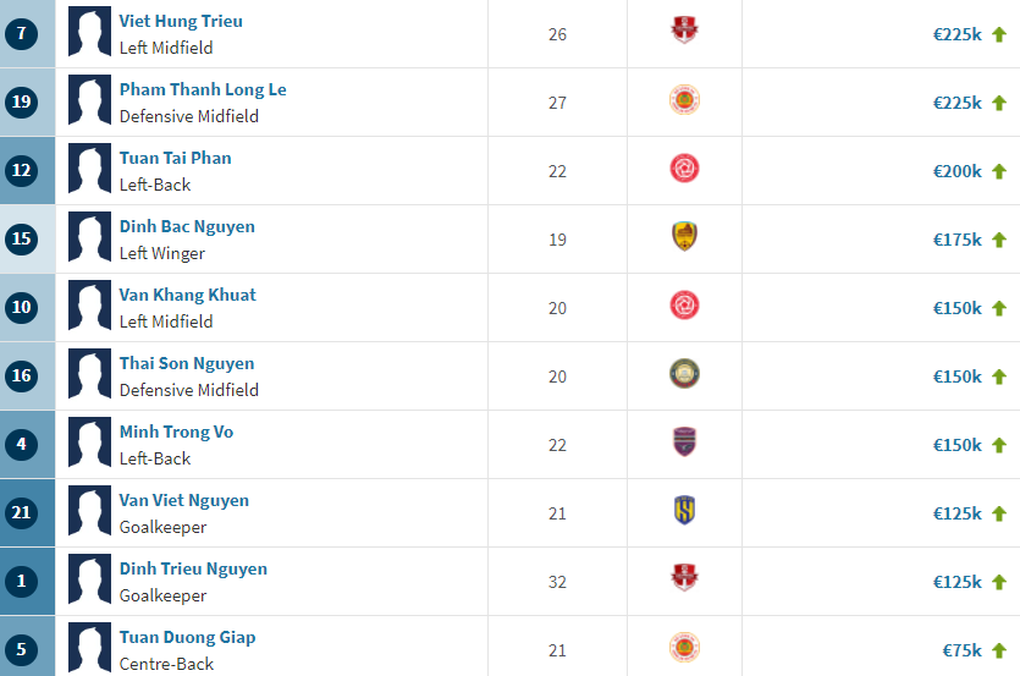Screen dimensions: 1020x676
Task: Click green up arrow next to €75k
Action: (x=998, y=651)
